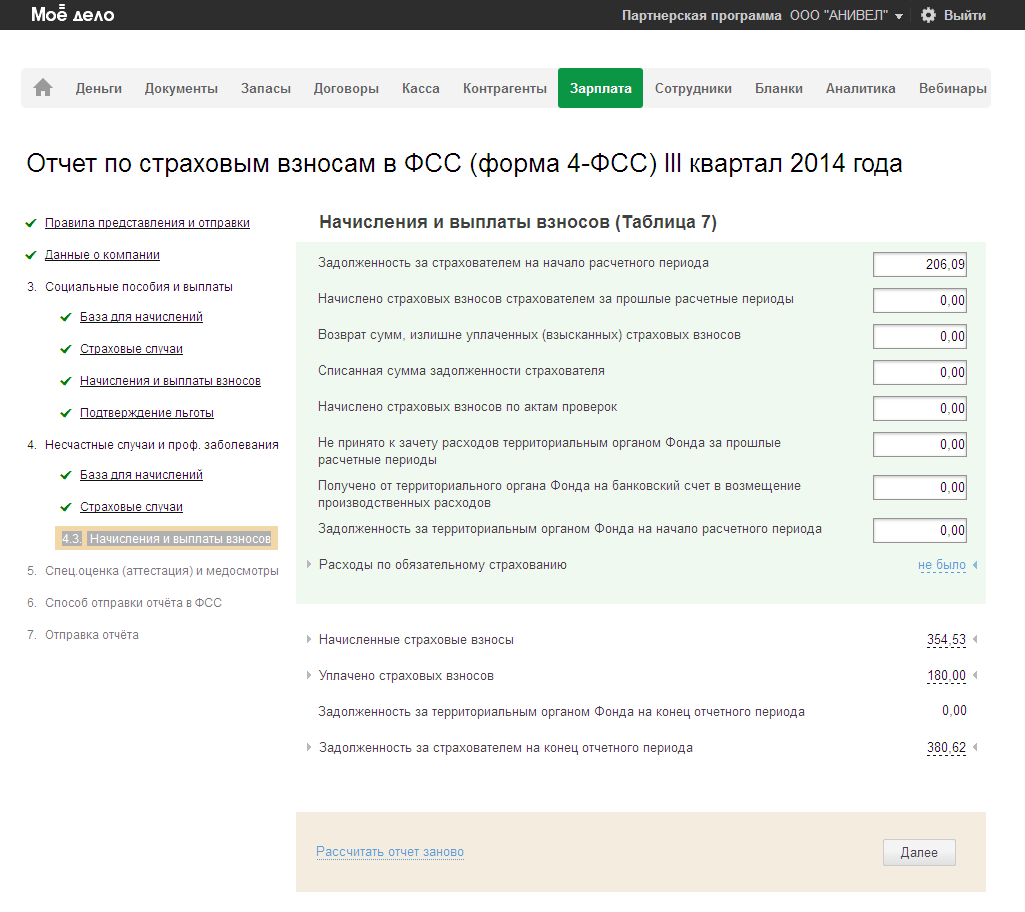The height and width of the screenshot is (912, 1025).
Task: Click the не было link
Action: (941, 565)
